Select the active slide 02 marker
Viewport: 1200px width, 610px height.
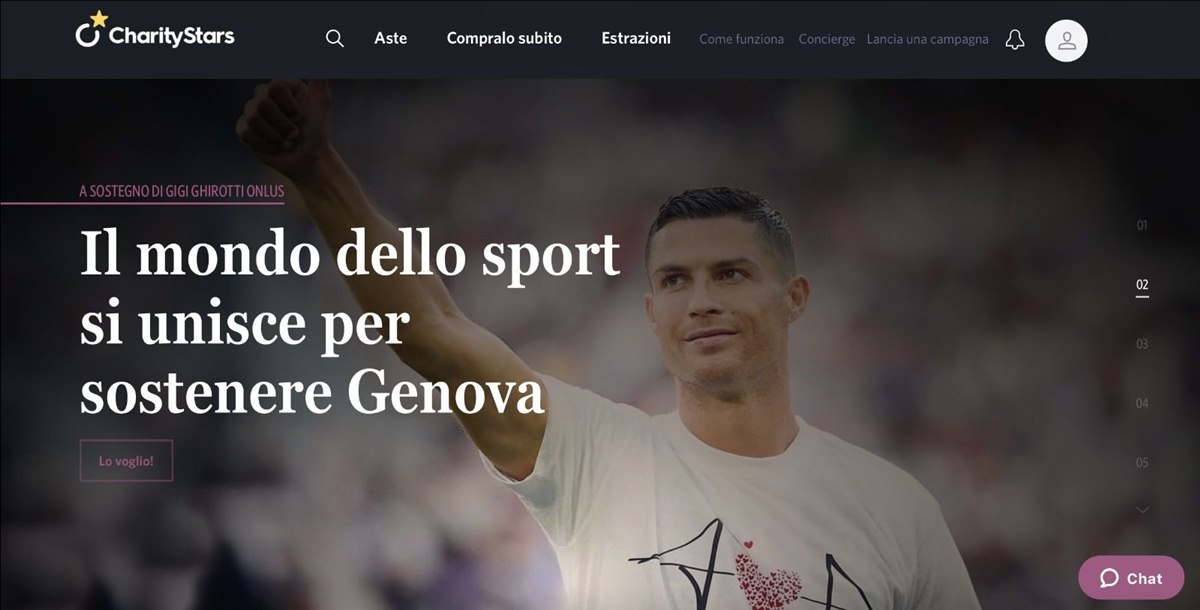tap(1142, 285)
